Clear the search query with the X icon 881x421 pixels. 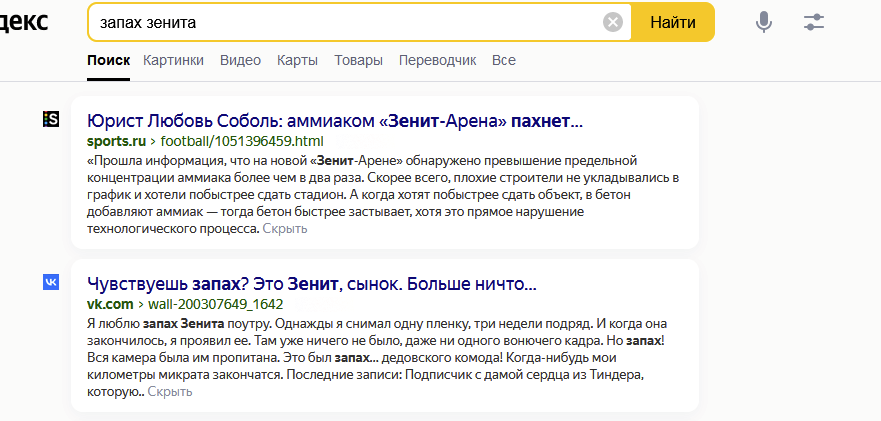click(613, 22)
